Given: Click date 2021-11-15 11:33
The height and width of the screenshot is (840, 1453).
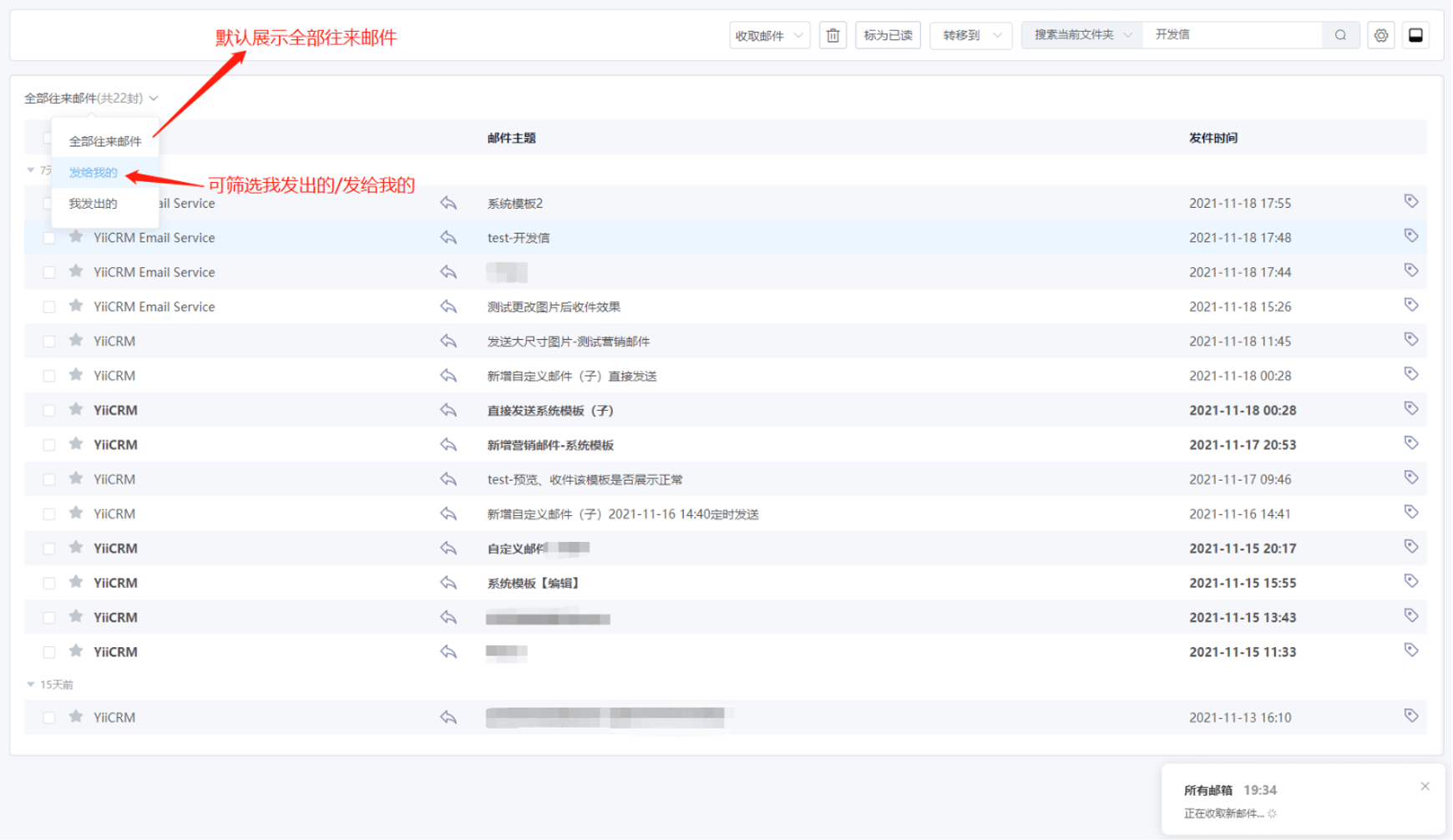Looking at the screenshot, I should coord(1243,651).
